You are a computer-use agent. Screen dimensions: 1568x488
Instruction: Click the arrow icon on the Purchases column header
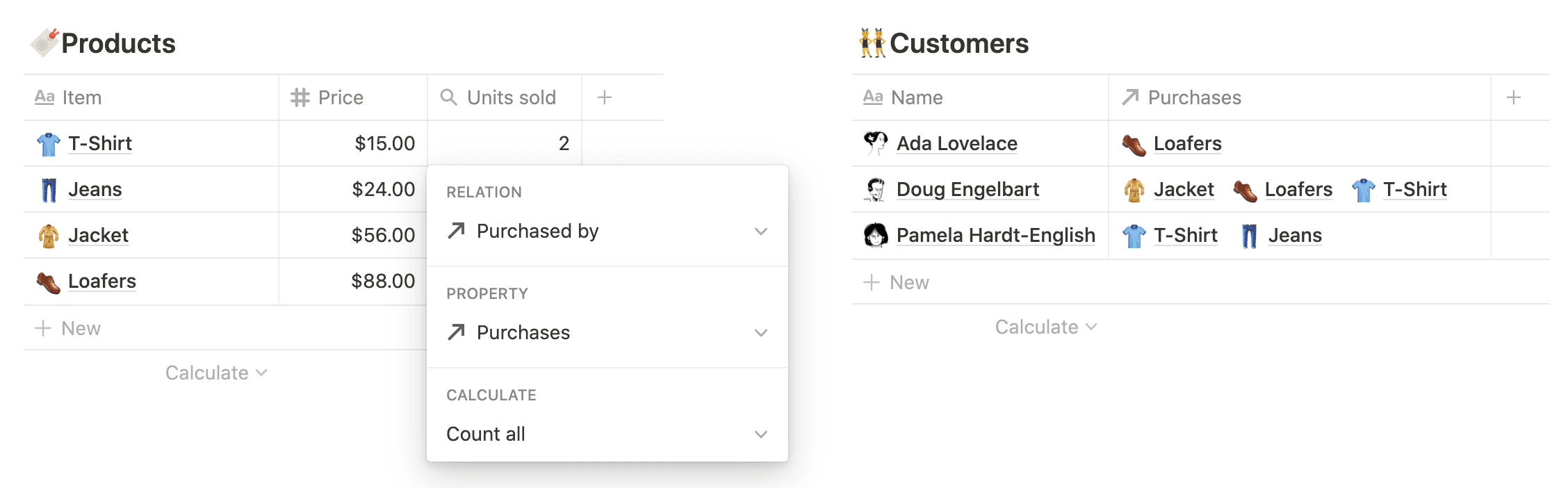(x=1129, y=97)
